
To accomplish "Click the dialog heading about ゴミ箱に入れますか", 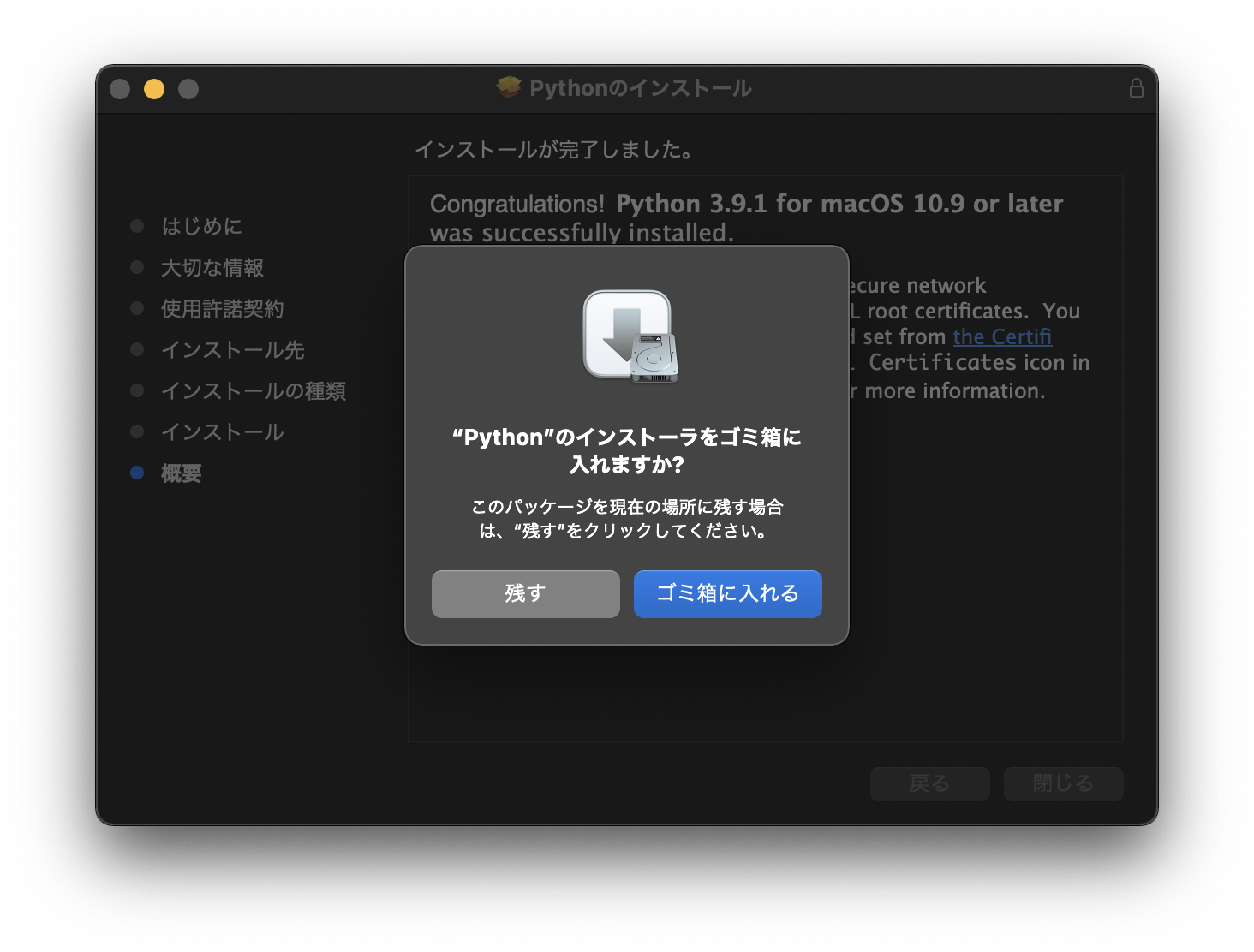I will (x=627, y=450).
